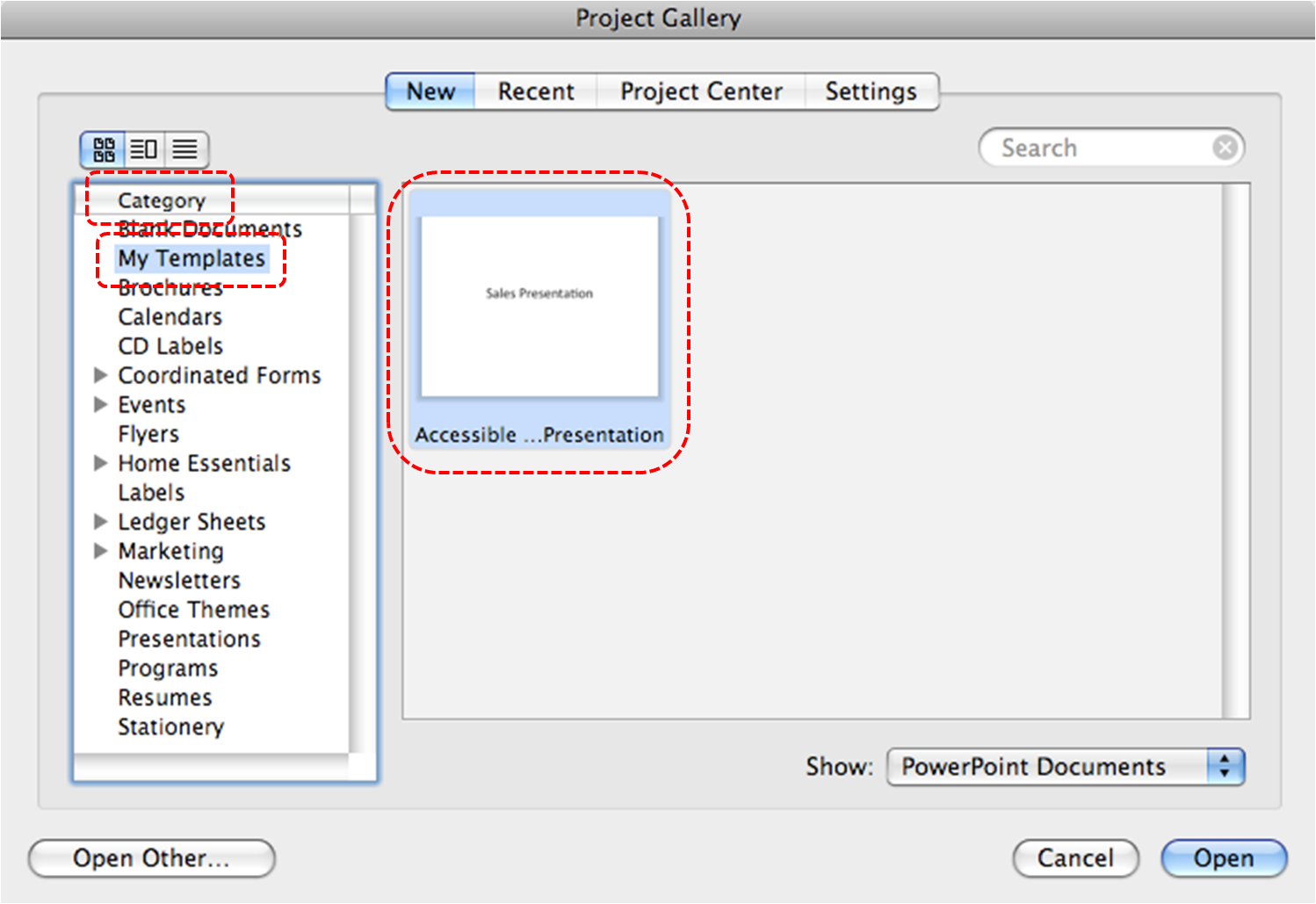Pick the Labels category

coord(151,493)
